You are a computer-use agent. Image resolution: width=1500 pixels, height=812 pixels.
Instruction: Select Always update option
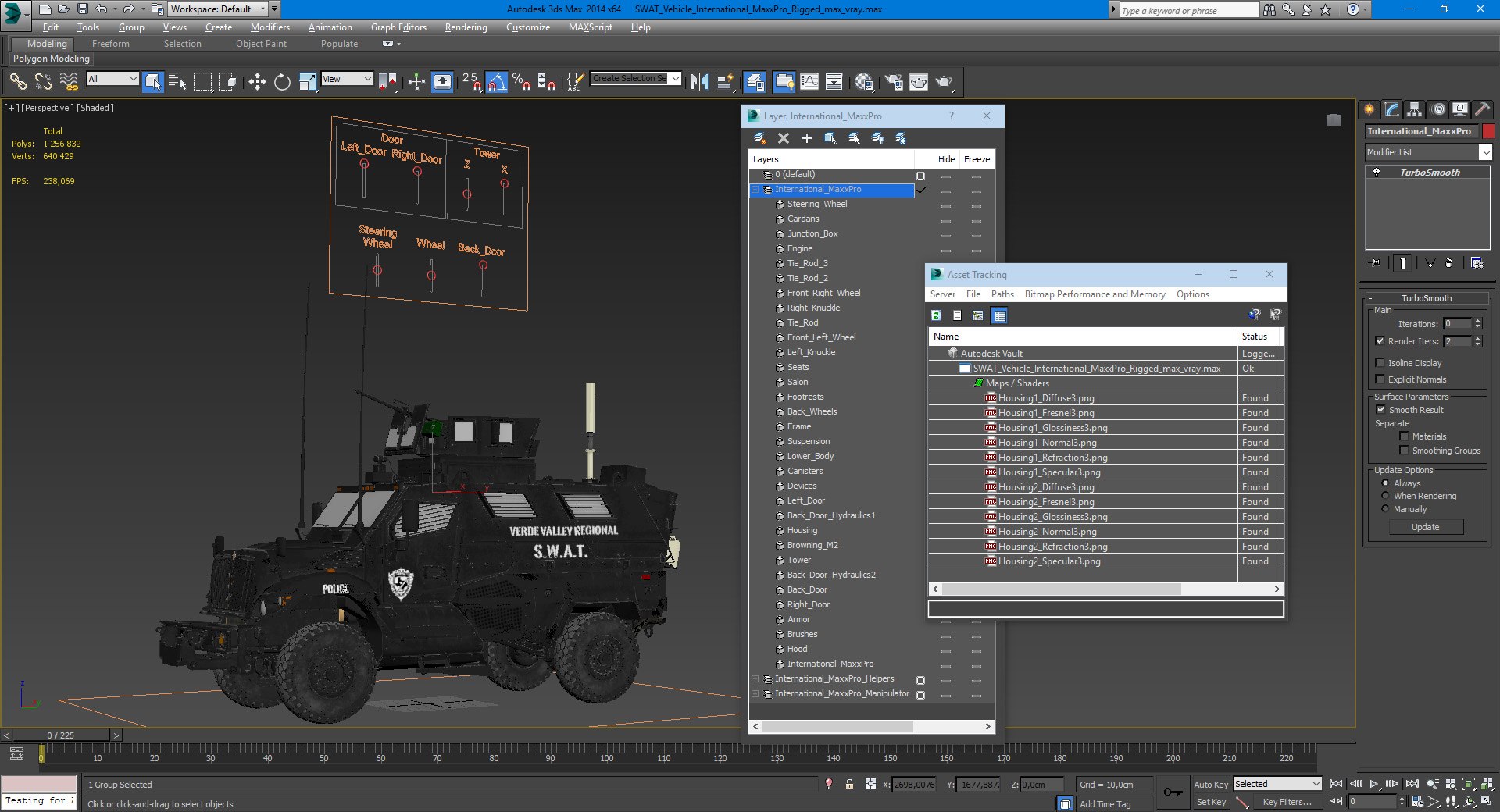pyautogui.click(x=1385, y=483)
